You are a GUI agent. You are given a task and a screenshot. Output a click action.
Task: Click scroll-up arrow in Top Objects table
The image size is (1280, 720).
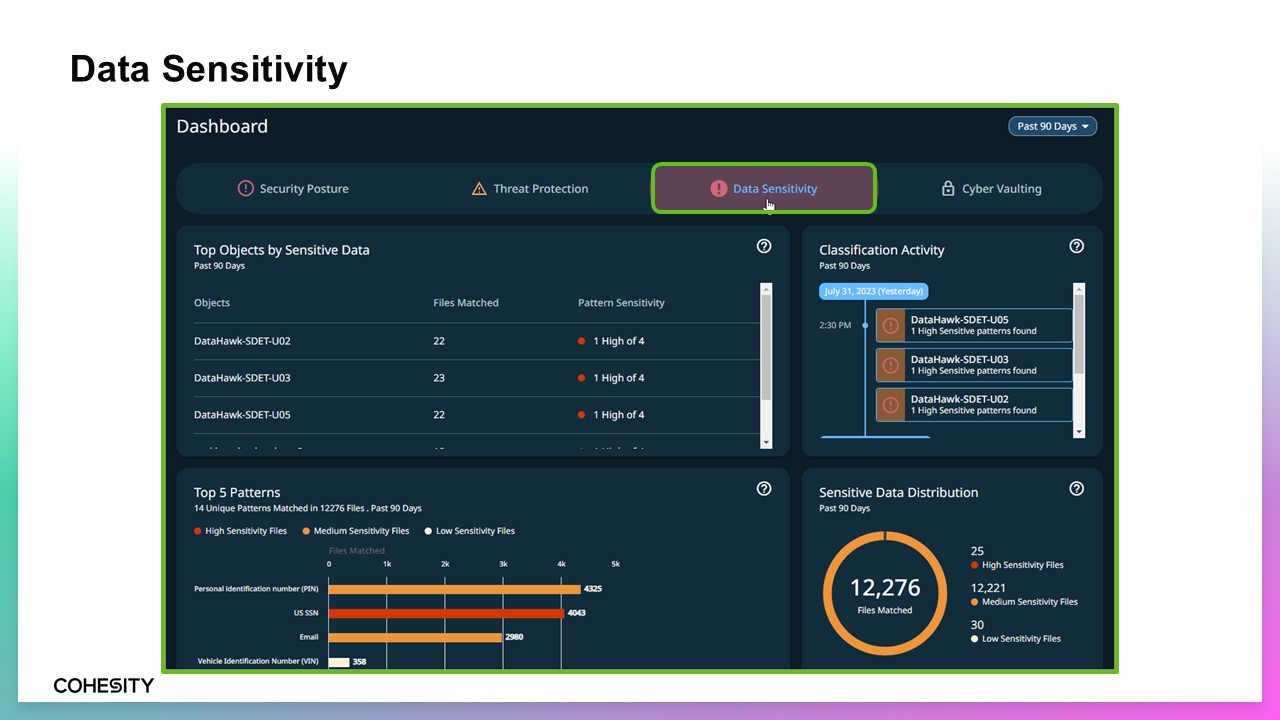pos(766,289)
